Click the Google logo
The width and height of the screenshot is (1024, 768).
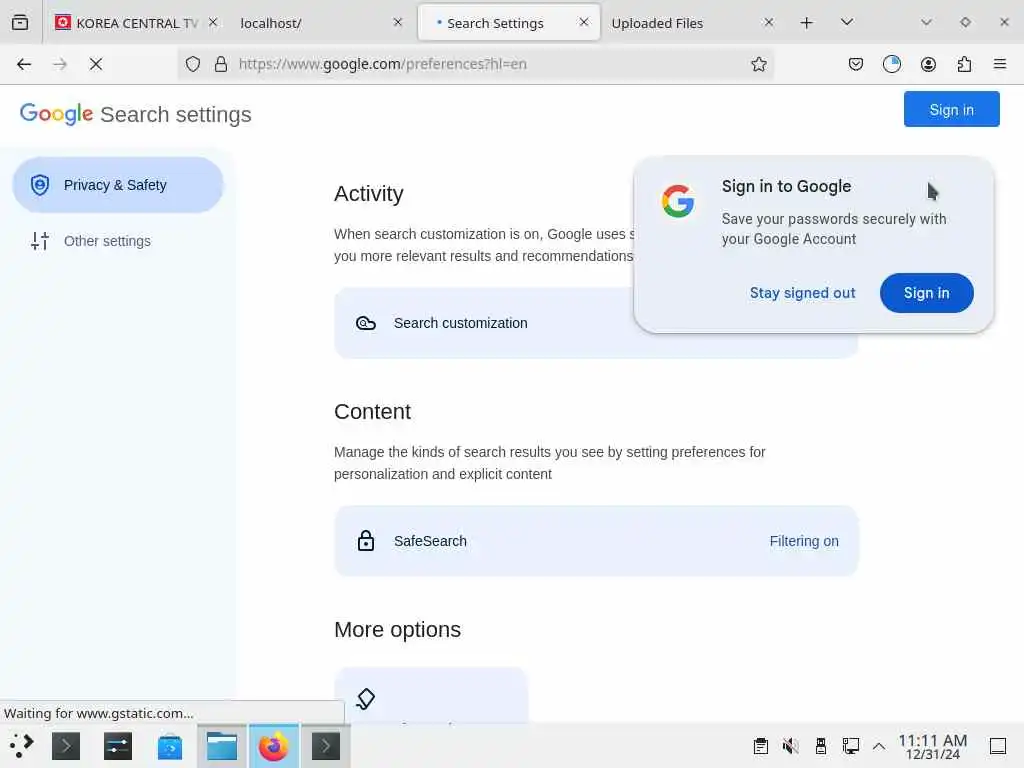[x=56, y=114]
